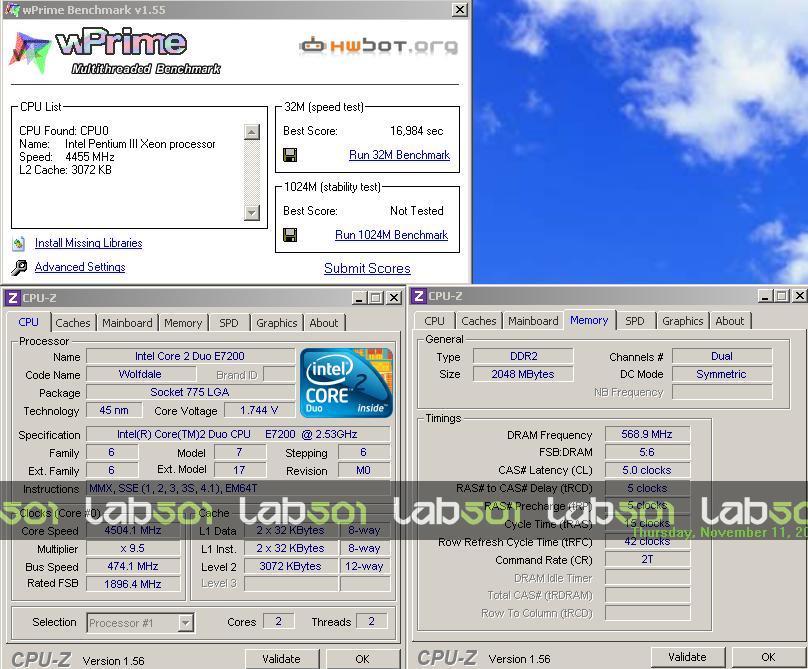Open About tab in right CPU-Z window
Image resolution: width=808 pixels, height=669 pixels.
coord(730,321)
